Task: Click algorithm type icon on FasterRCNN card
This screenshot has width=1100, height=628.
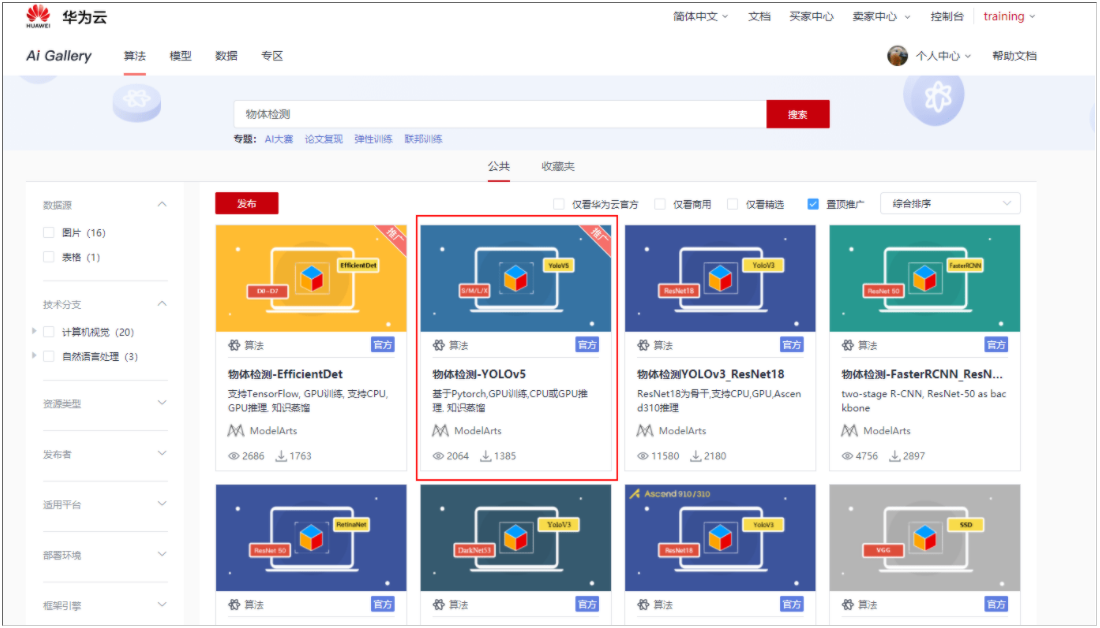Action: (x=848, y=345)
